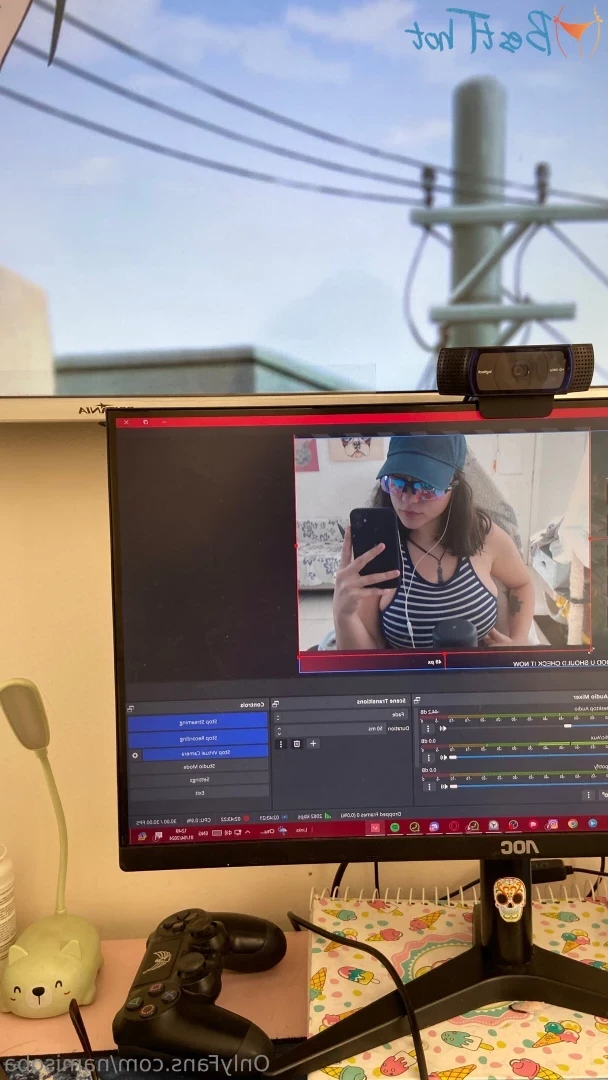The width and height of the screenshot is (608, 1080).
Task: Open the Desktop Audio three-dot options menu
Action: pyautogui.click(x=428, y=729)
